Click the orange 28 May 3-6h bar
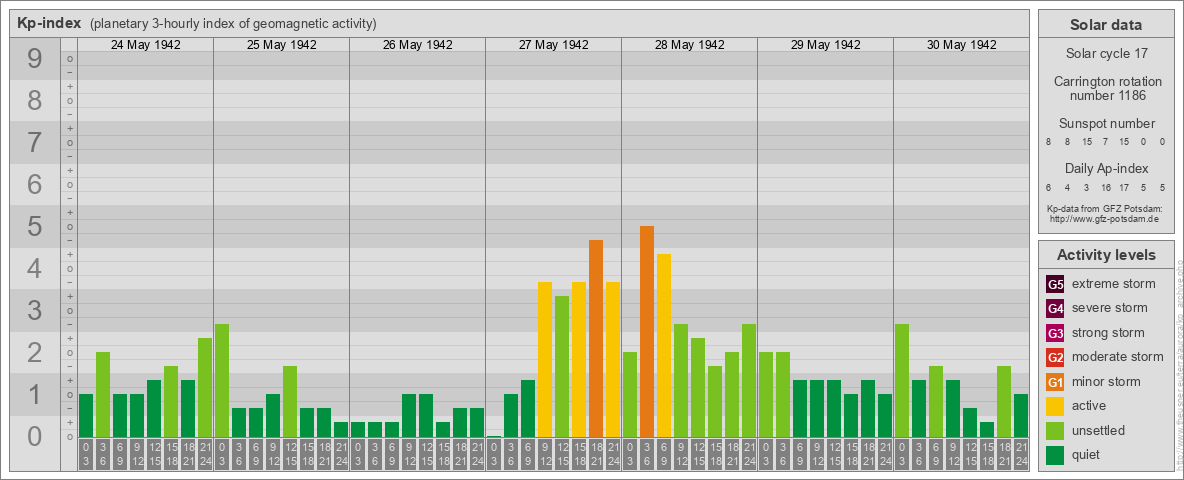The width and height of the screenshot is (1184, 480). 647,331
